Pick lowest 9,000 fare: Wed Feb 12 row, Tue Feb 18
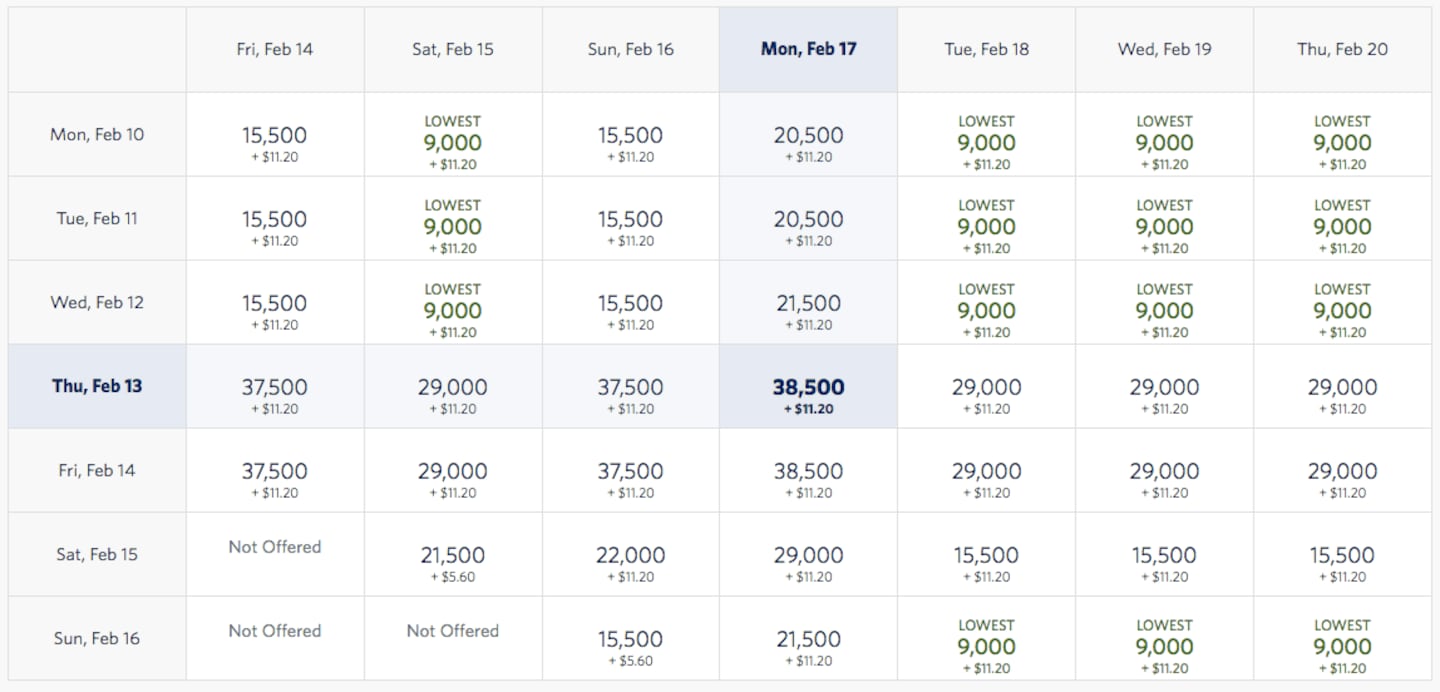The image size is (1440, 692). coord(986,311)
